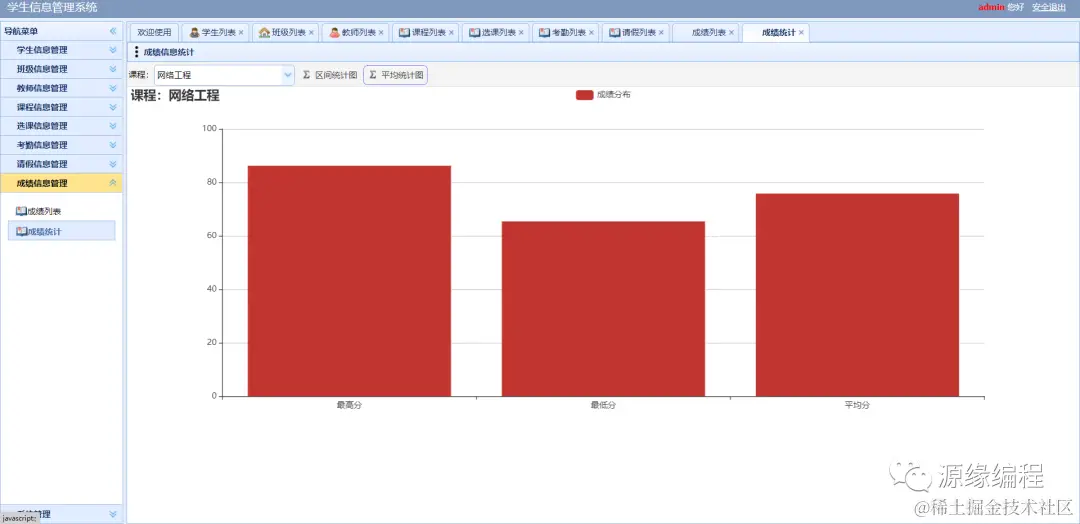Click the house icon on 班级列表 tab
1080x524 pixels.
point(264,32)
